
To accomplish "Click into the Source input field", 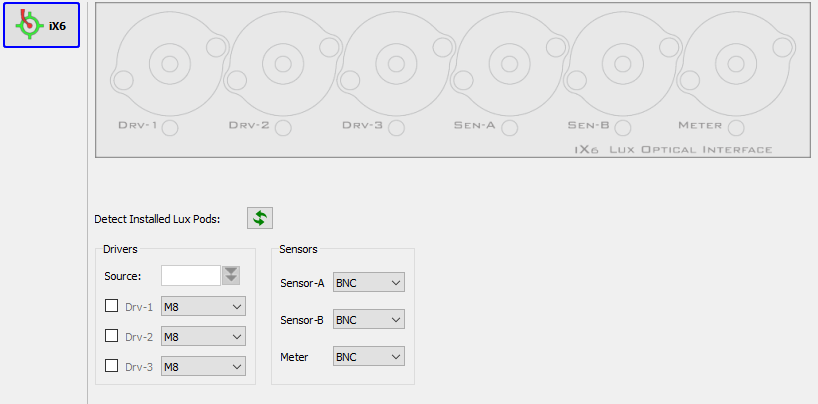I will coord(190,275).
